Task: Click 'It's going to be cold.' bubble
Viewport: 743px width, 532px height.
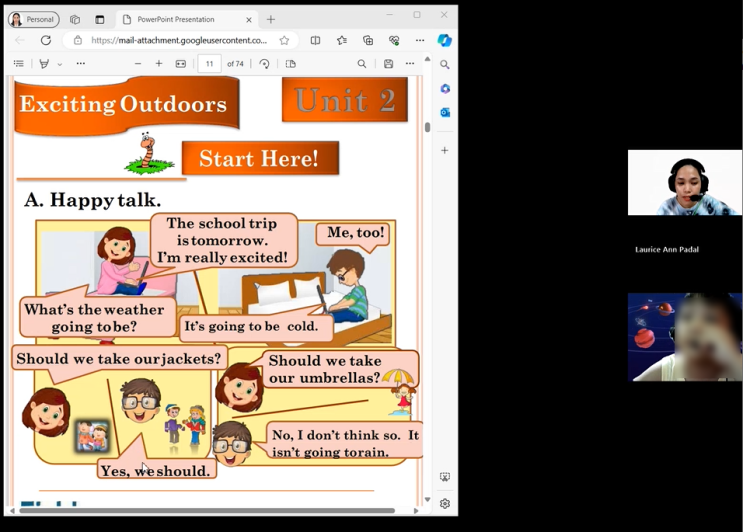Action: tap(256, 326)
